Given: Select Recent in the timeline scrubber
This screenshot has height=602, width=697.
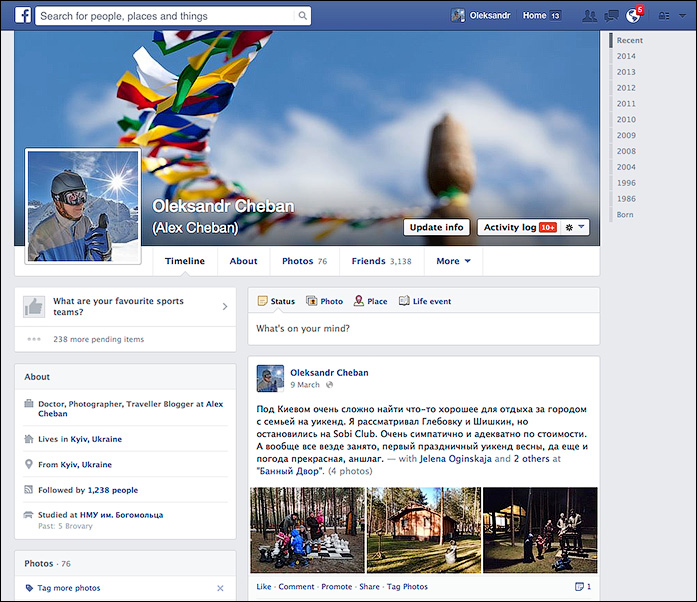Looking at the screenshot, I should (x=629, y=40).
